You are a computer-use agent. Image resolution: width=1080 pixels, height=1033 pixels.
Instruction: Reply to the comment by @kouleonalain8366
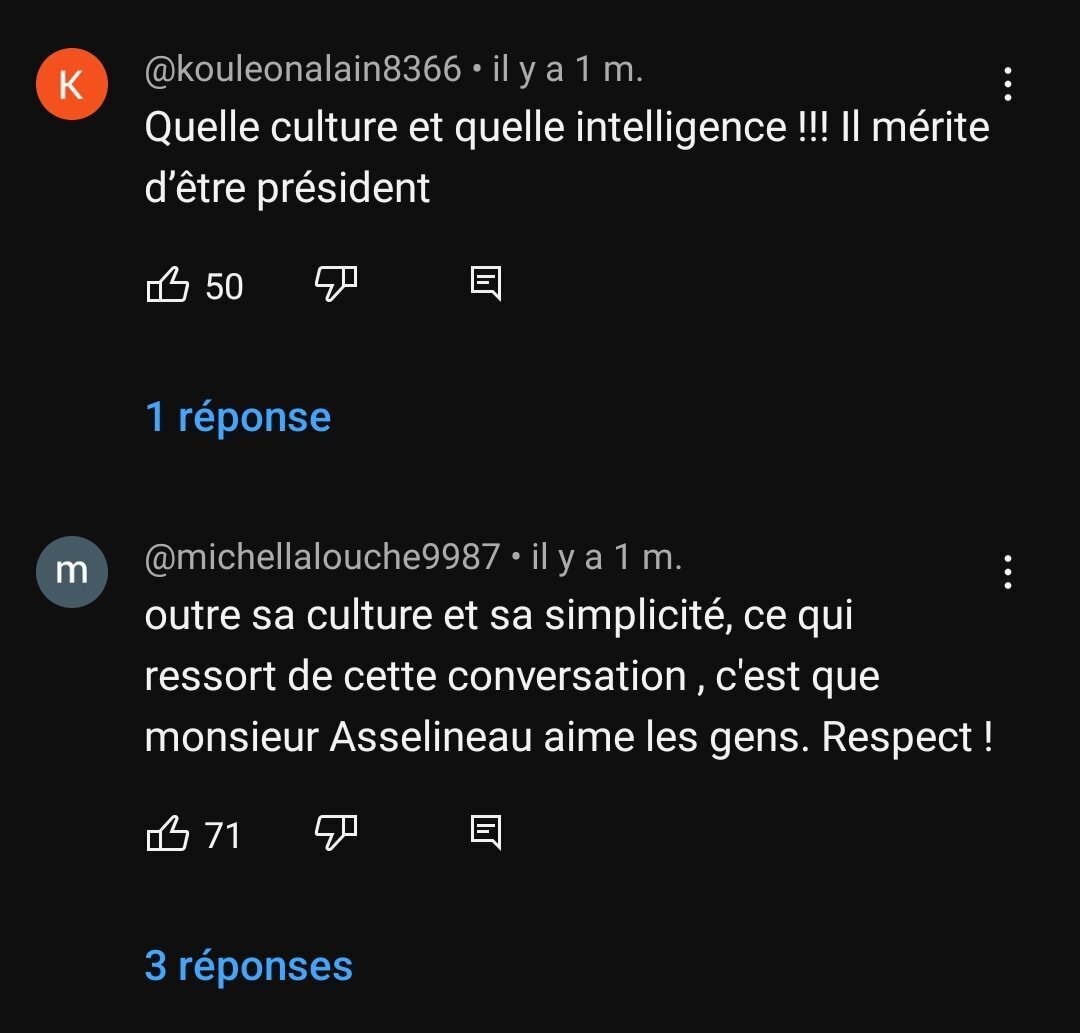coord(486,285)
